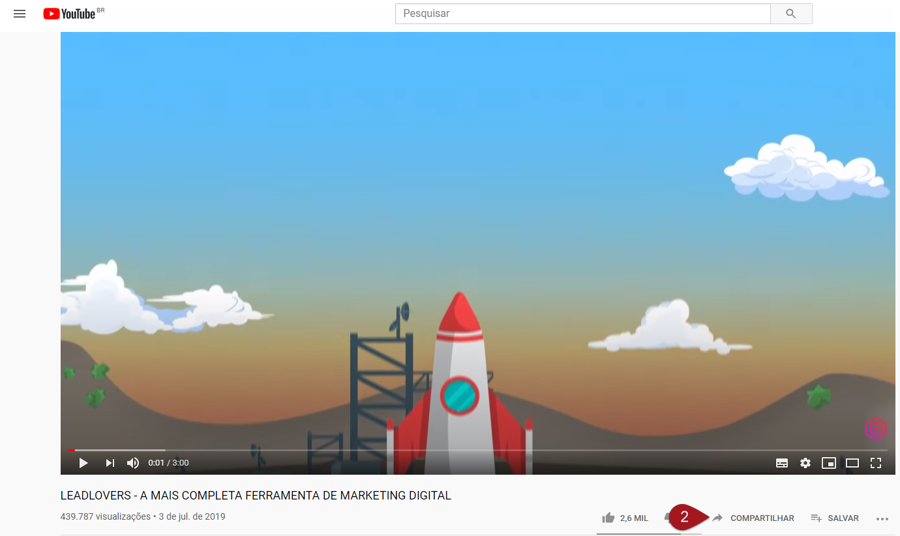Switch to miniplayer mode

829,463
